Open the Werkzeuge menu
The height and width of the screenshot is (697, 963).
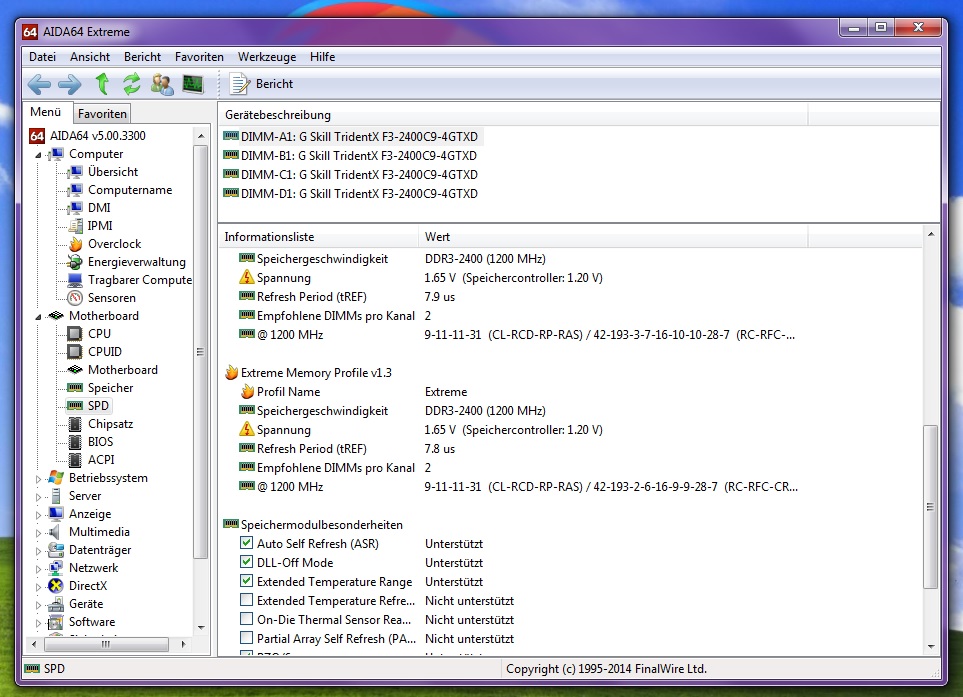267,56
